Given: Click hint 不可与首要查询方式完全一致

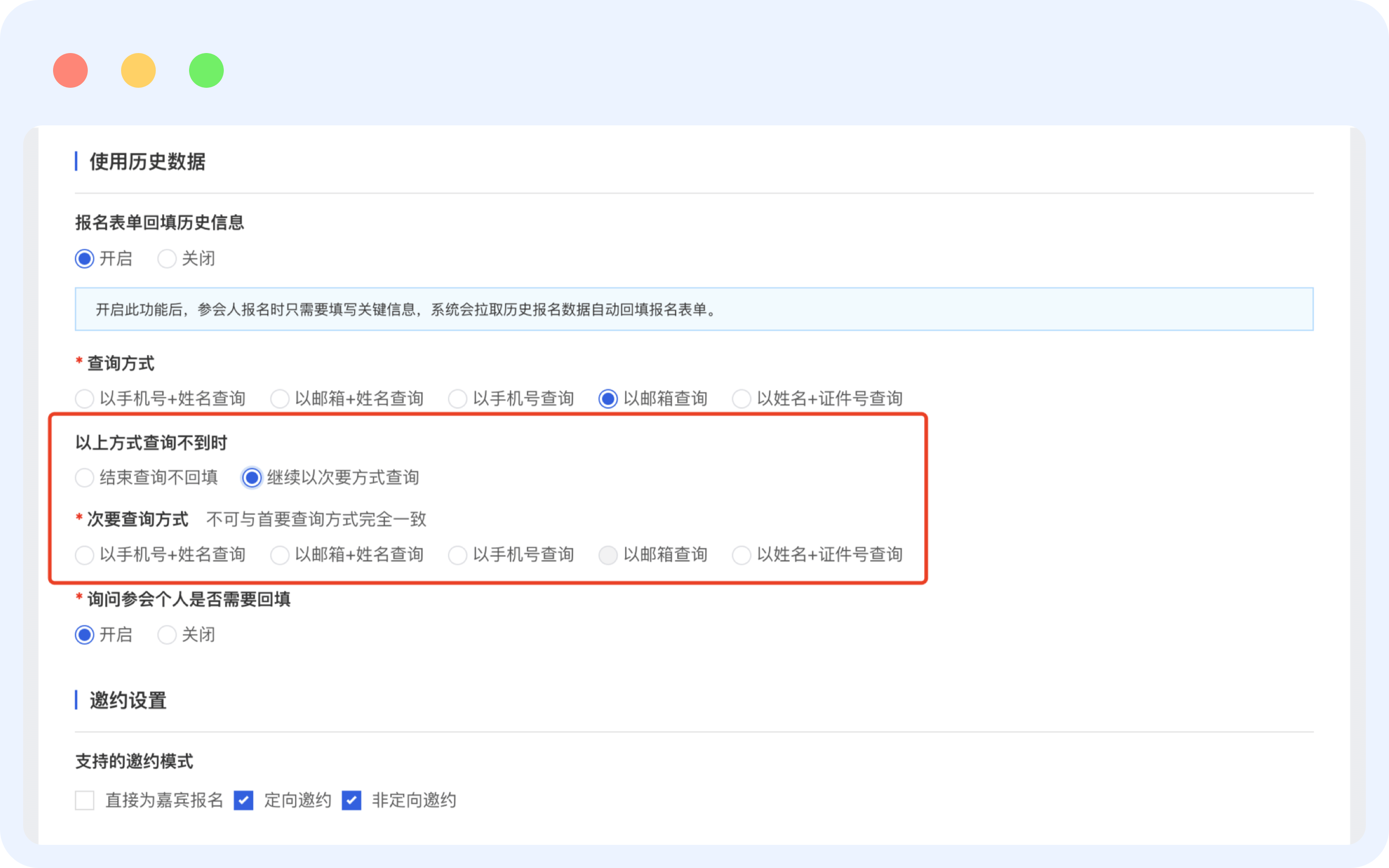Looking at the screenshot, I should click(316, 519).
